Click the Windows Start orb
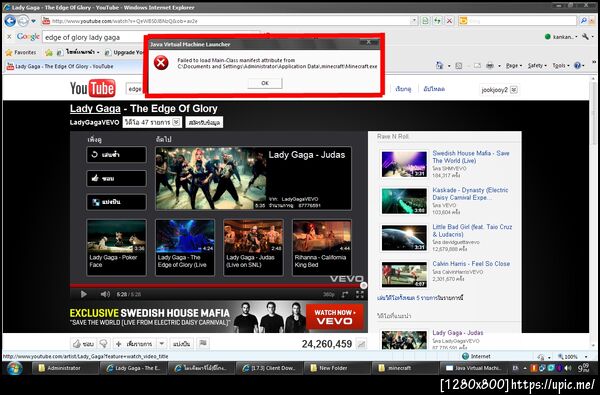The height and width of the screenshot is (395, 600). point(14,368)
